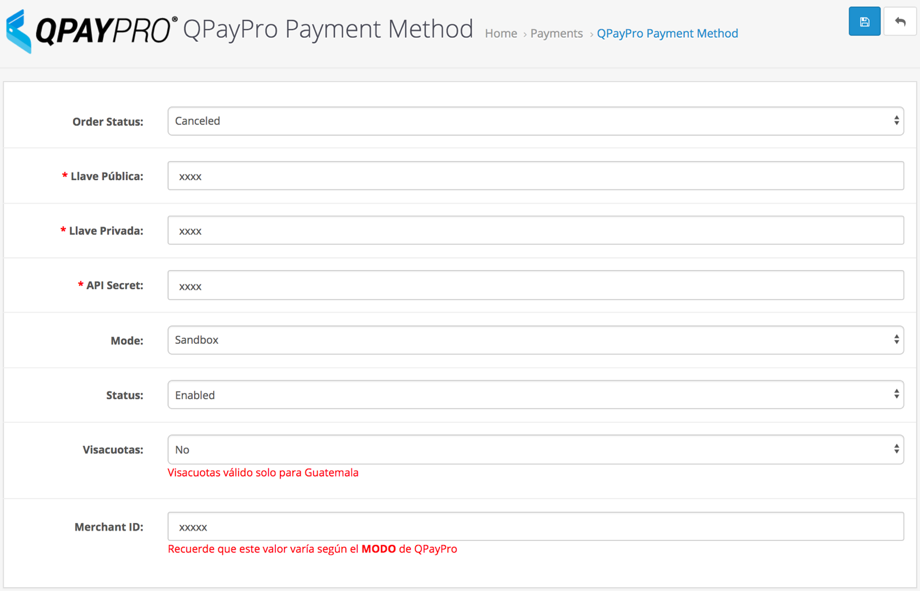Focus the Llave Pública input field
920x591 pixels.
click(535, 176)
